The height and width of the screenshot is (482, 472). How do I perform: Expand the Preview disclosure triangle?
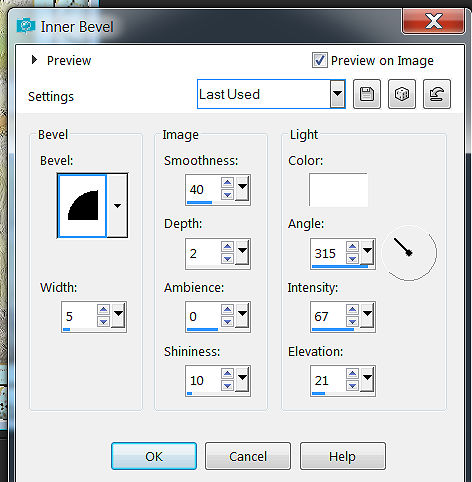point(34,60)
